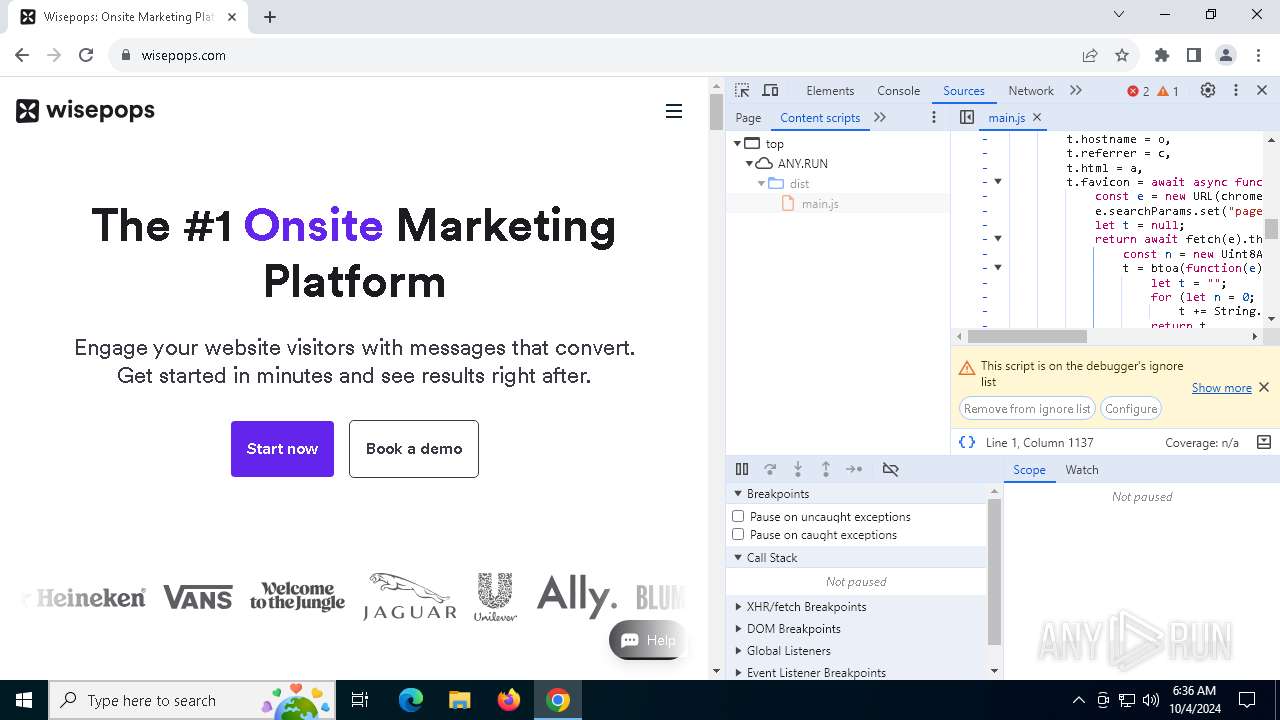Dismiss the ignore list warning banner
This screenshot has width=1280, height=720.
(x=1264, y=387)
